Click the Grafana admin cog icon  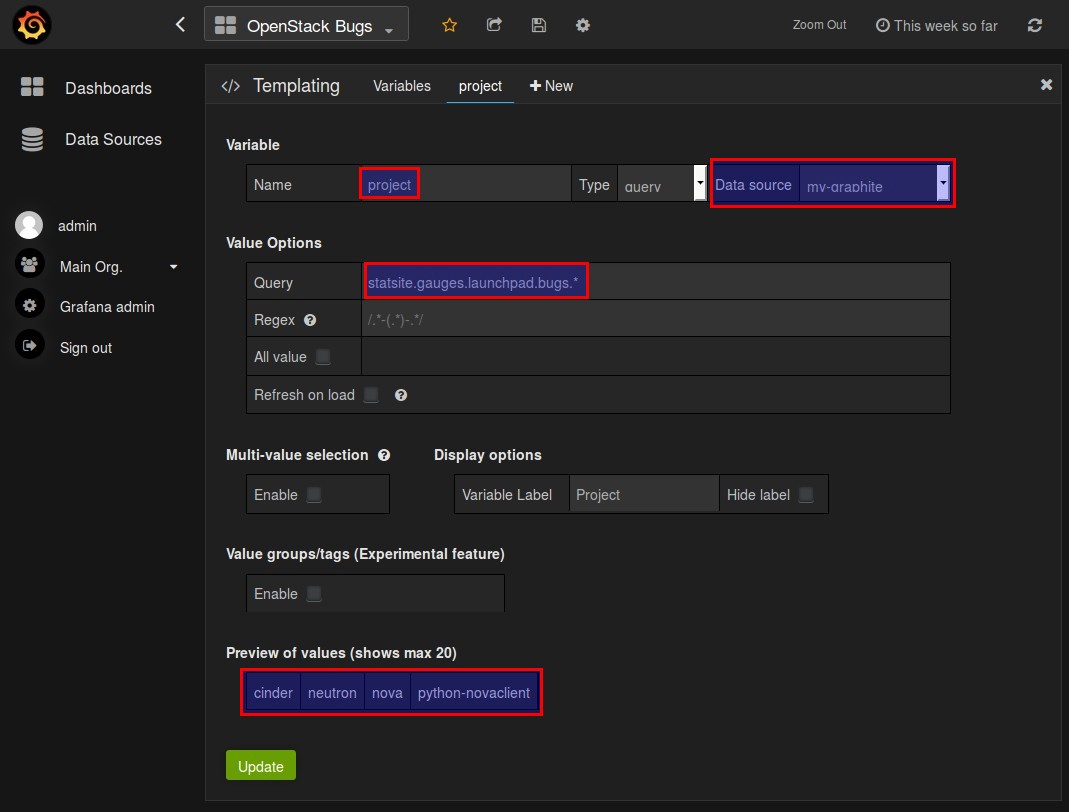[x=29, y=305]
